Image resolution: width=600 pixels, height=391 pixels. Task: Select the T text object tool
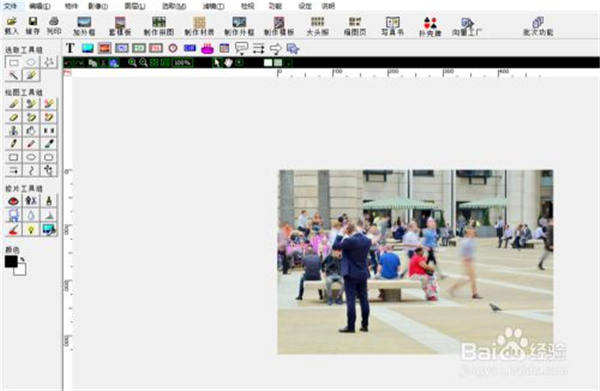tap(70, 48)
